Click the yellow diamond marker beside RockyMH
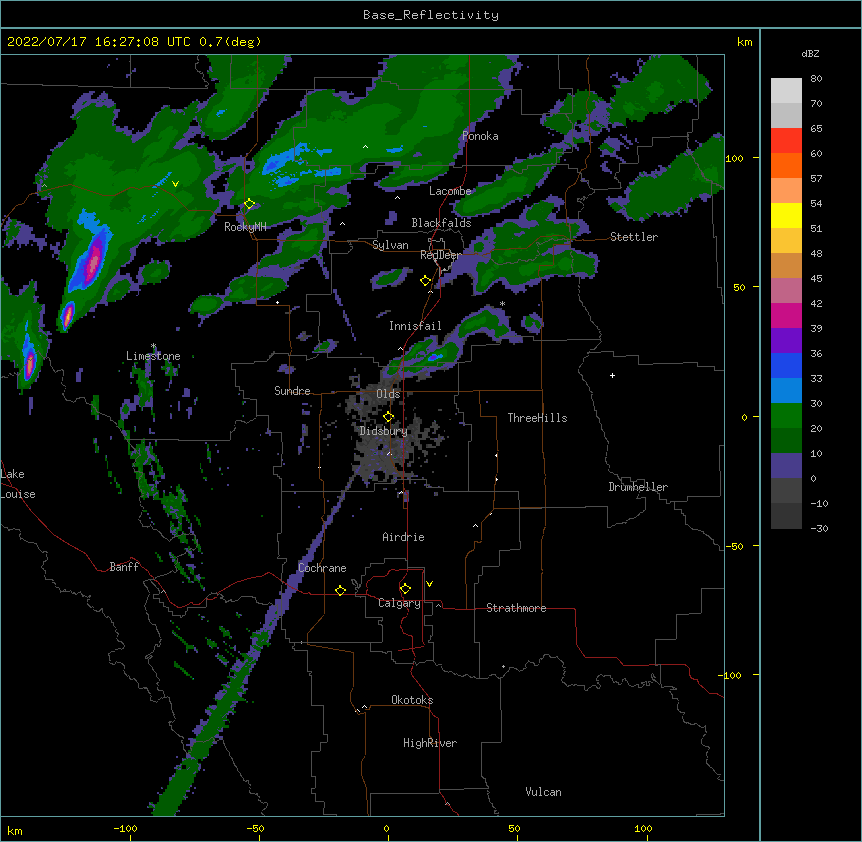 click(x=249, y=204)
